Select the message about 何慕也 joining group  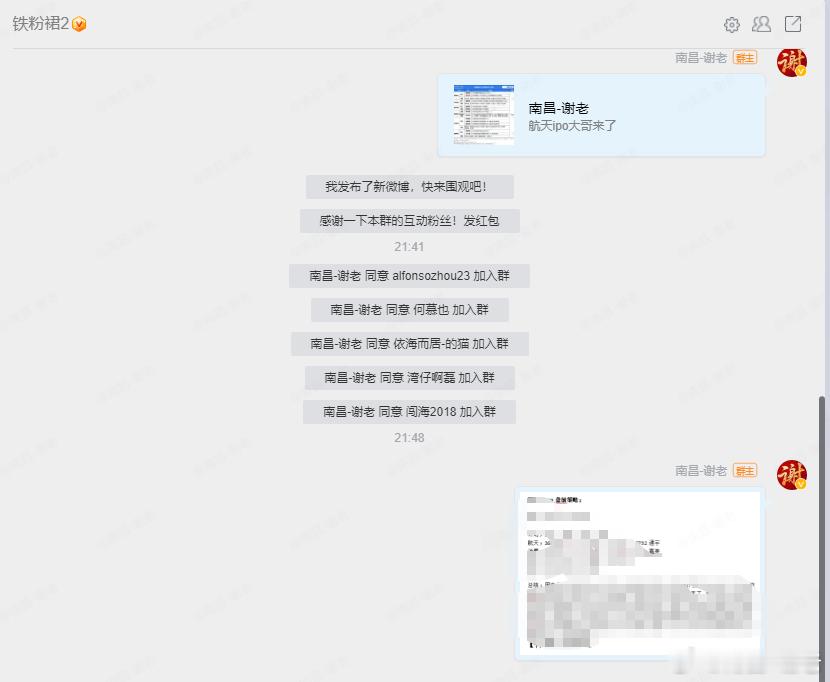coord(410,310)
